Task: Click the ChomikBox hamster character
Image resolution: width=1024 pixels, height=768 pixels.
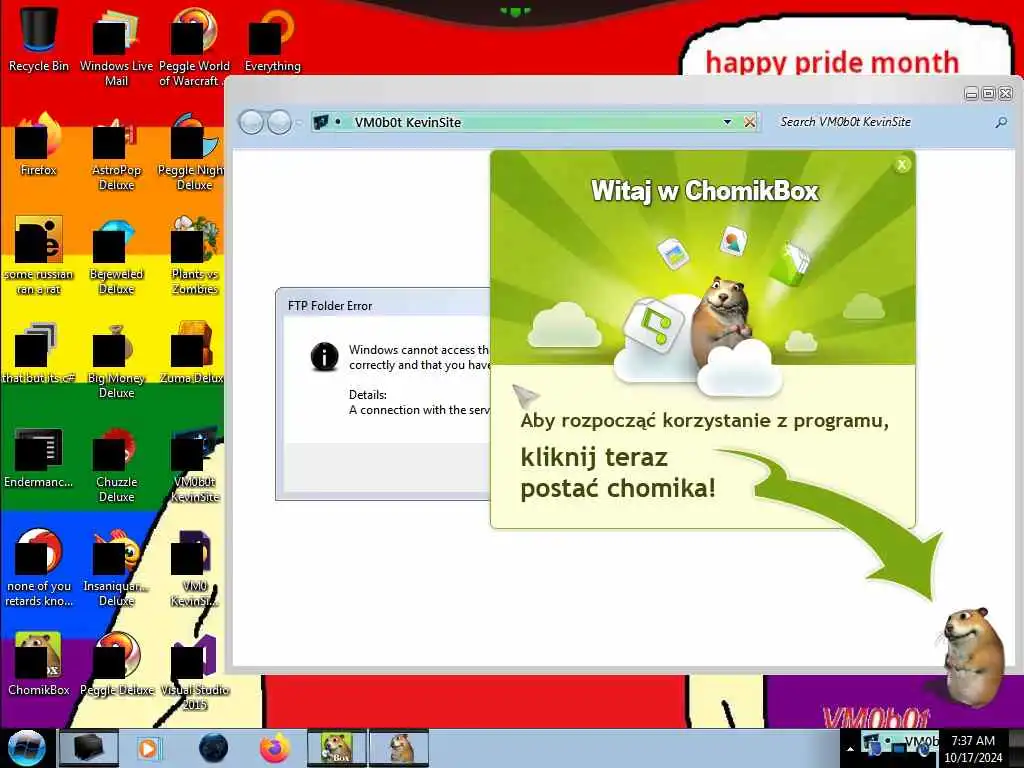Action: tap(973, 656)
